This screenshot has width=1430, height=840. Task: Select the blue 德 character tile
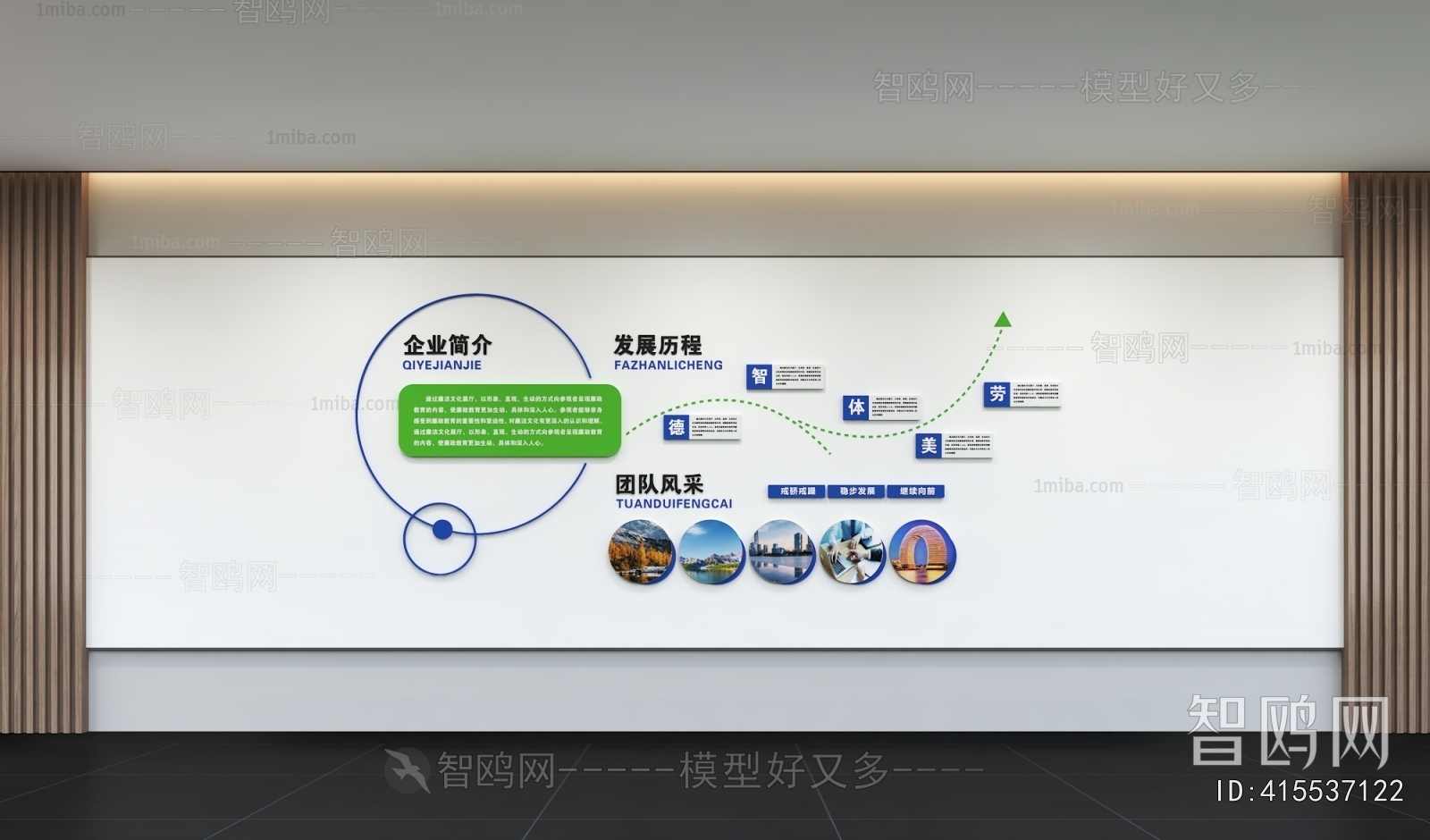click(677, 427)
